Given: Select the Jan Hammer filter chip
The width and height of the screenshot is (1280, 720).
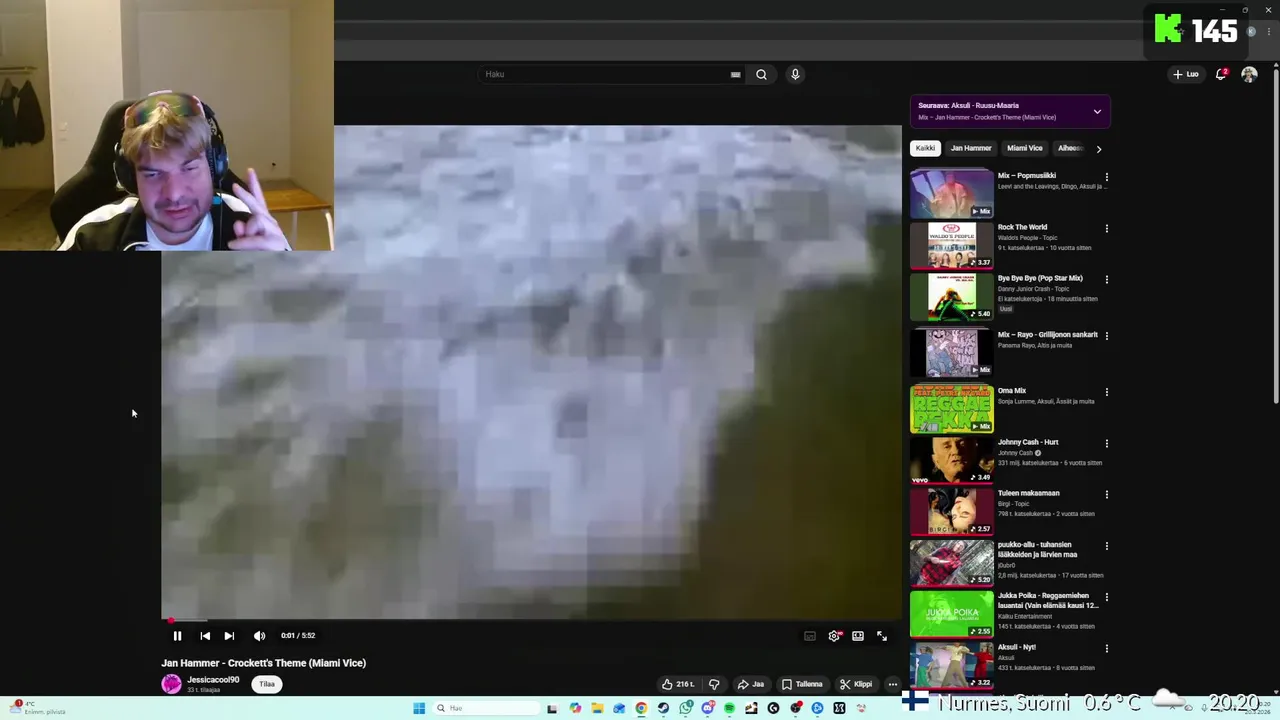Looking at the screenshot, I should click(971, 148).
